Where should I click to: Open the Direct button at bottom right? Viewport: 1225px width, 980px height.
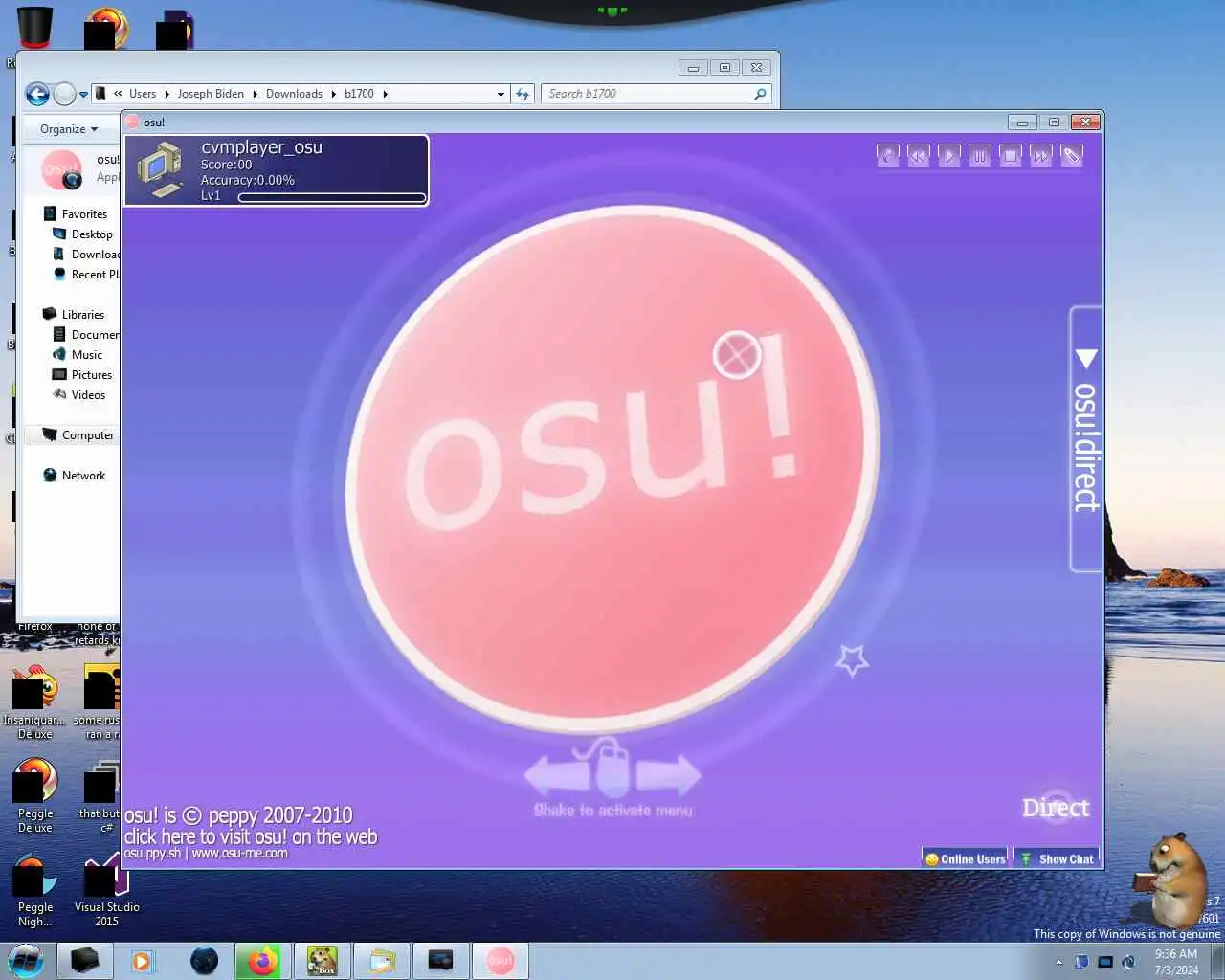point(1056,808)
